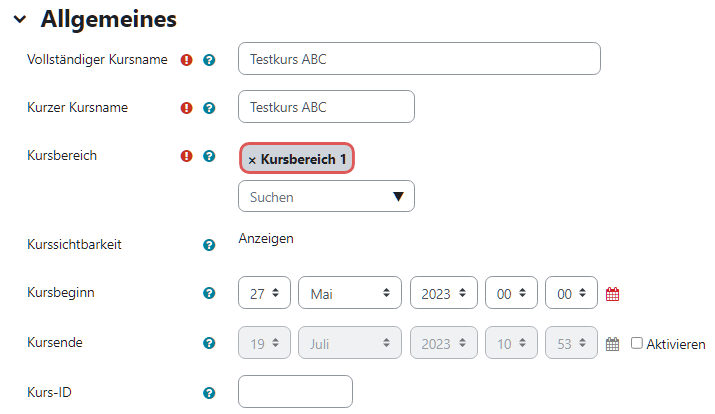The width and height of the screenshot is (715, 414).
Task: Show help for Kursbereich field
Action: (x=209, y=156)
